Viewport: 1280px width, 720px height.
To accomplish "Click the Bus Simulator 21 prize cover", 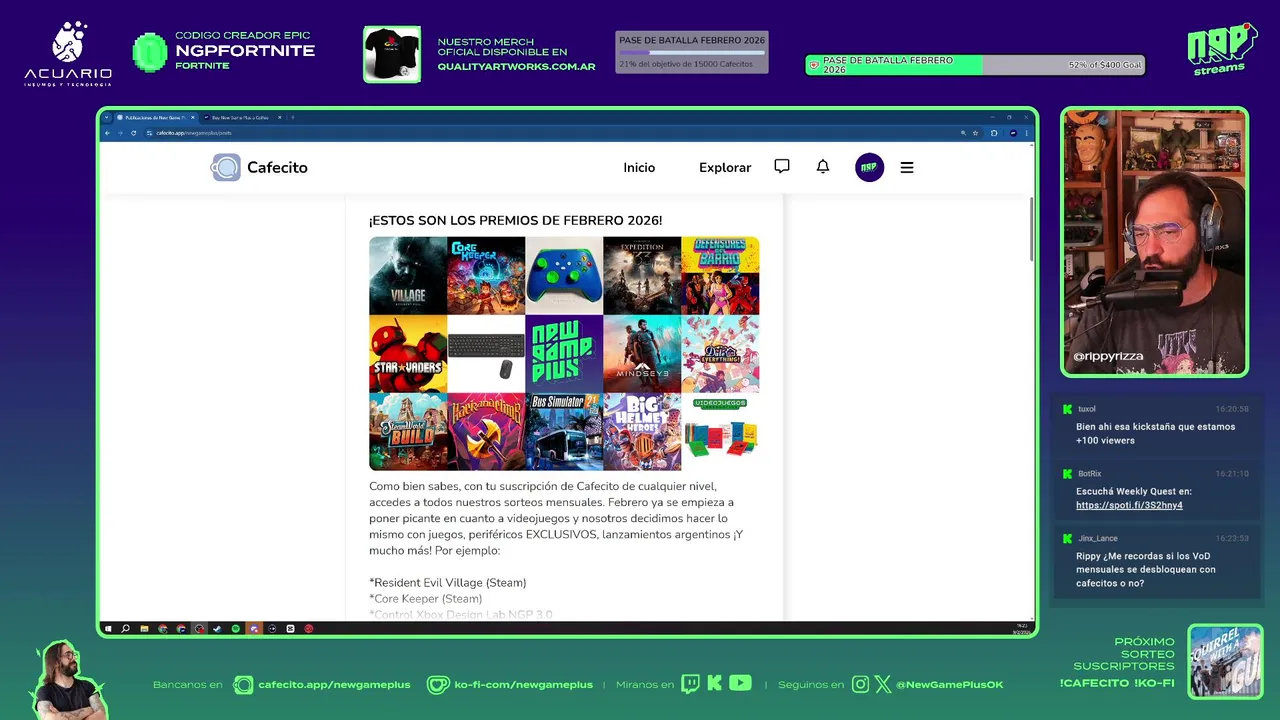I will coord(564,431).
